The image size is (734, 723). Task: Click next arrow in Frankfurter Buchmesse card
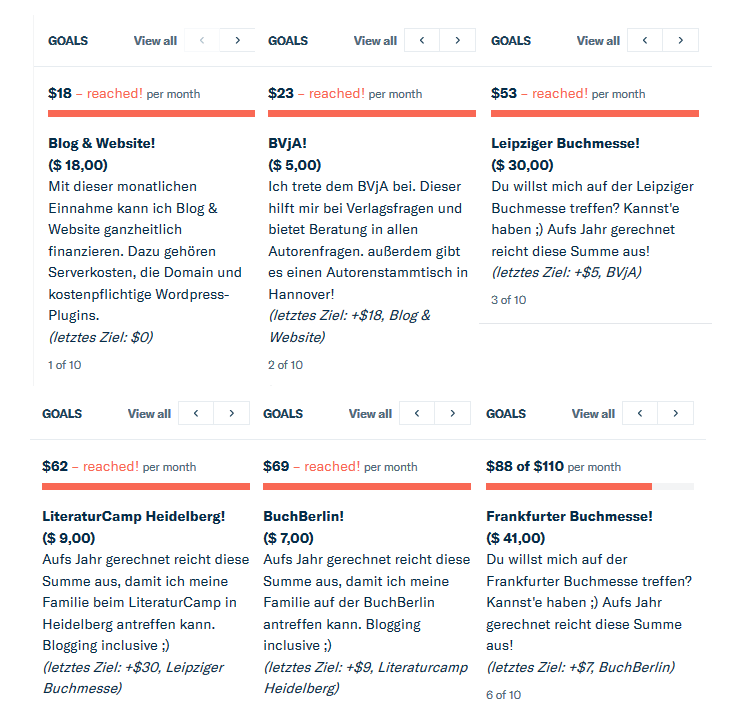tap(676, 414)
